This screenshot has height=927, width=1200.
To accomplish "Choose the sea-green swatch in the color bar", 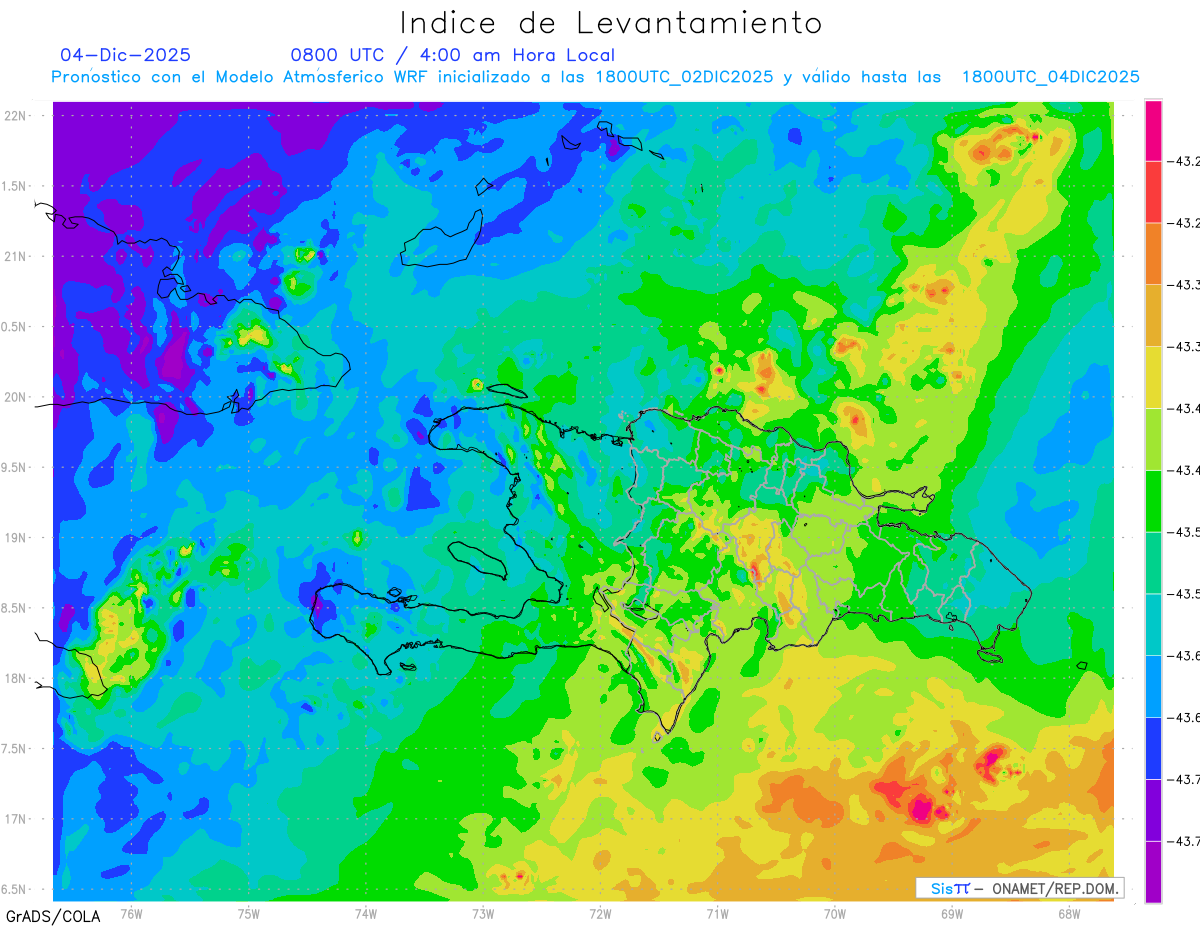I will pyautogui.click(x=1153, y=563).
